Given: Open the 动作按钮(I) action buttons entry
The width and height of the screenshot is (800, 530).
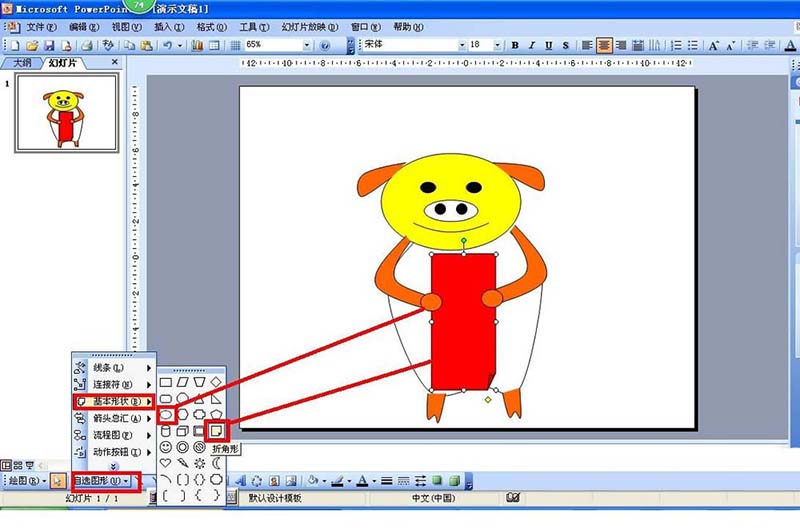Looking at the screenshot, I should pyautogui.click(x=114, y=452).
